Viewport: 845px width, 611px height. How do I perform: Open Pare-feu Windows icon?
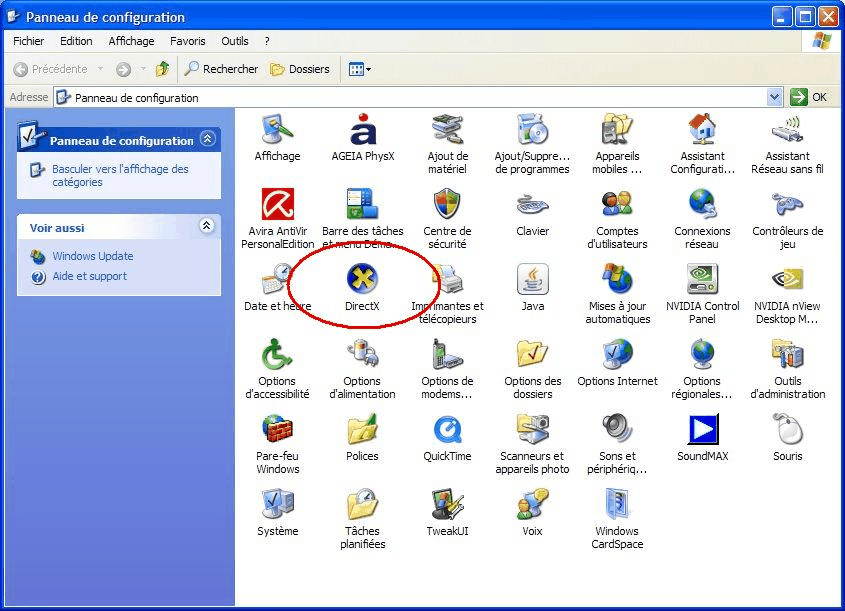click(x=278, y=429)
